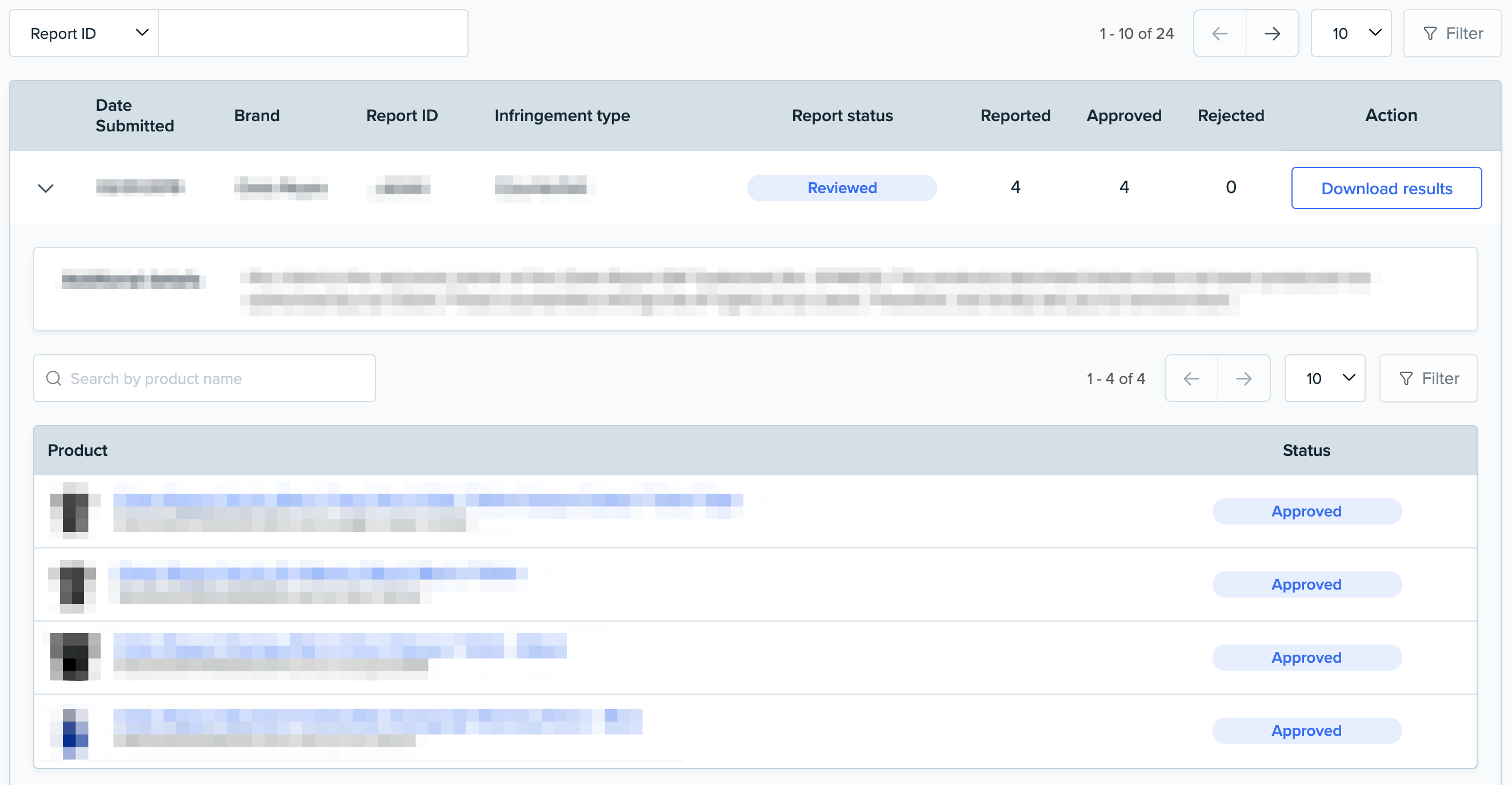Click the third product's title link
The image size is (1512, 785).
[x=339, y=646]
